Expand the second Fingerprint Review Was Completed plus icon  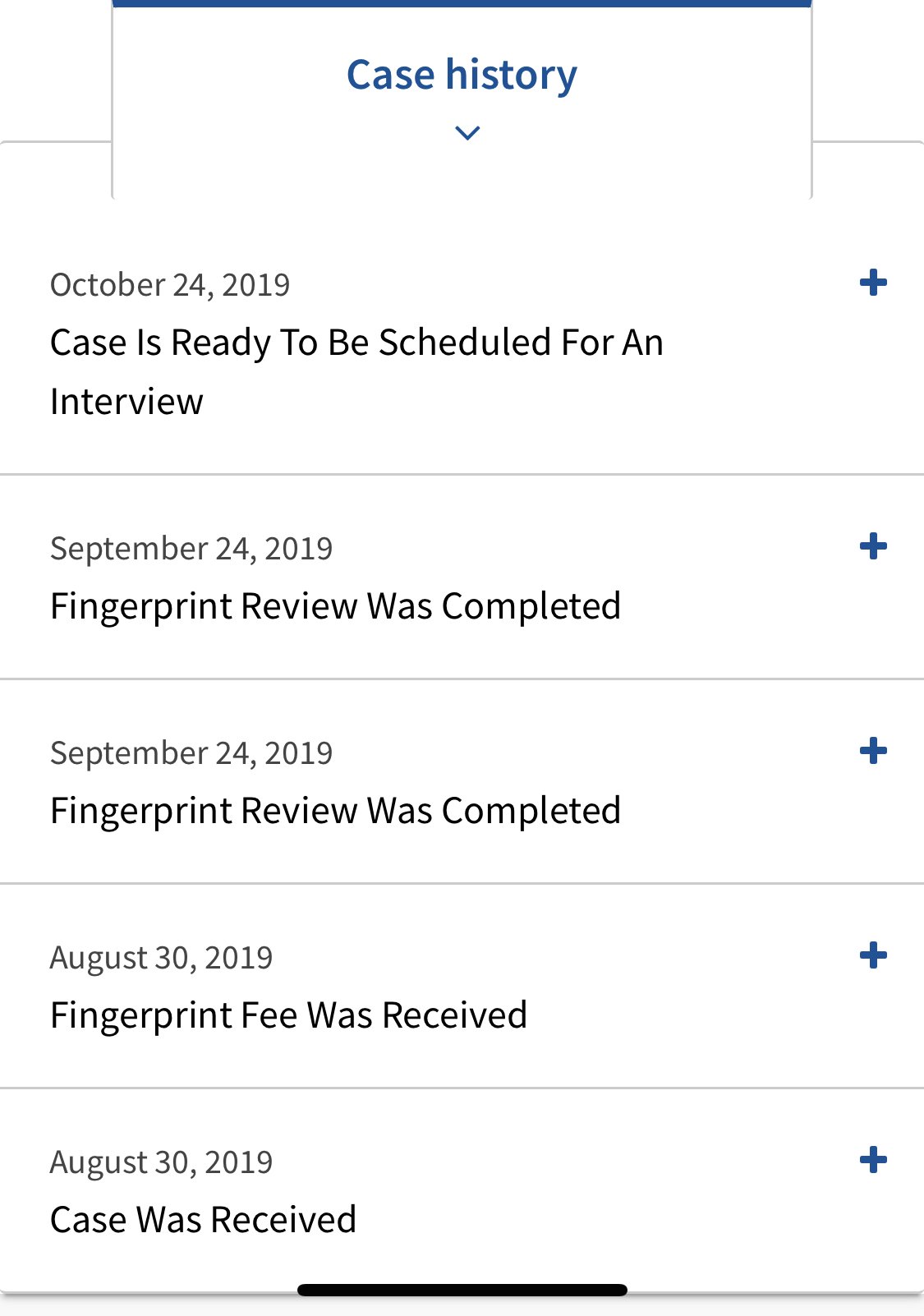click(x=872, y=751)
